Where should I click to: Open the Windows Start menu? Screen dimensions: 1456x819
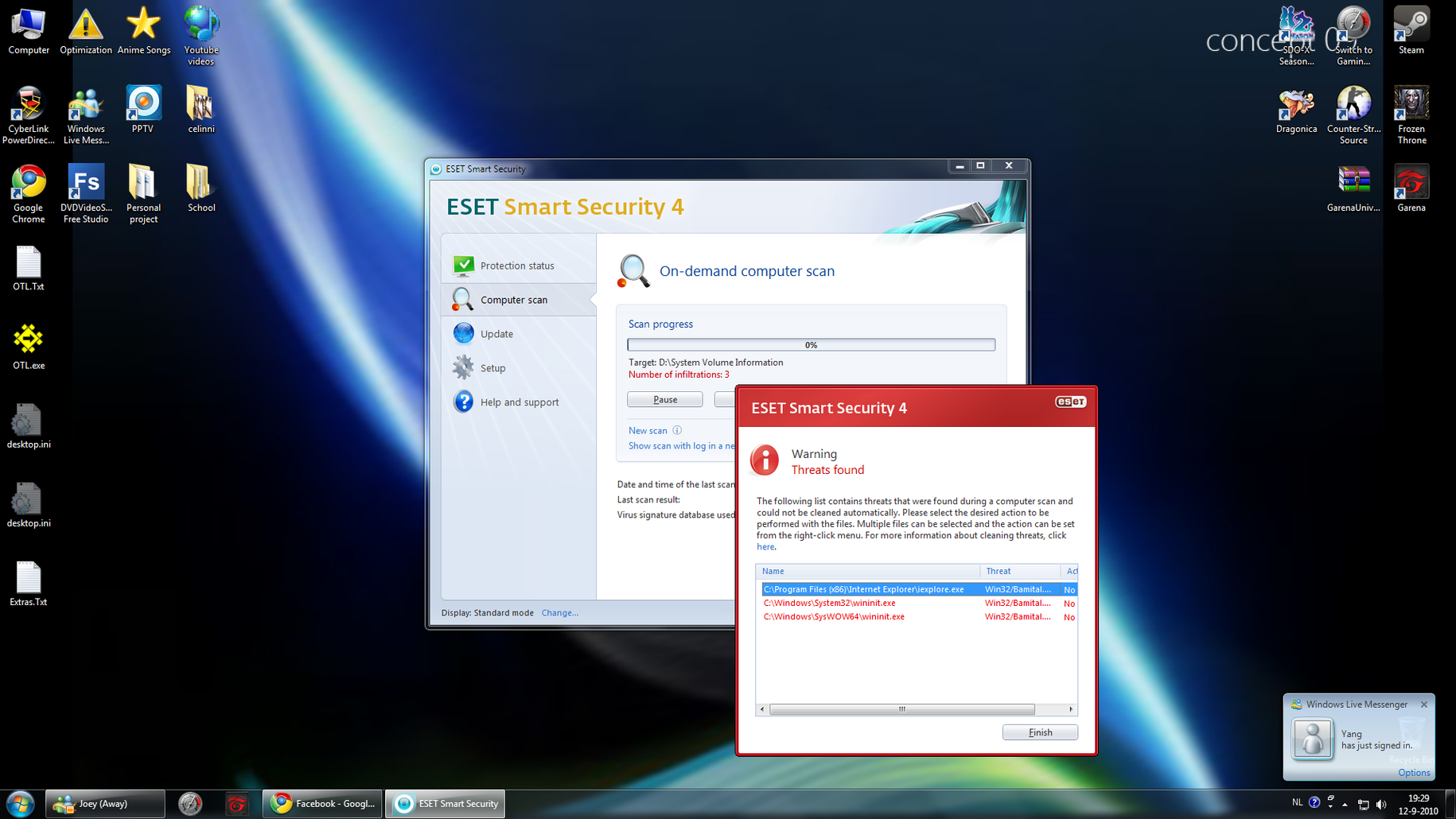(x=20, y=804)
